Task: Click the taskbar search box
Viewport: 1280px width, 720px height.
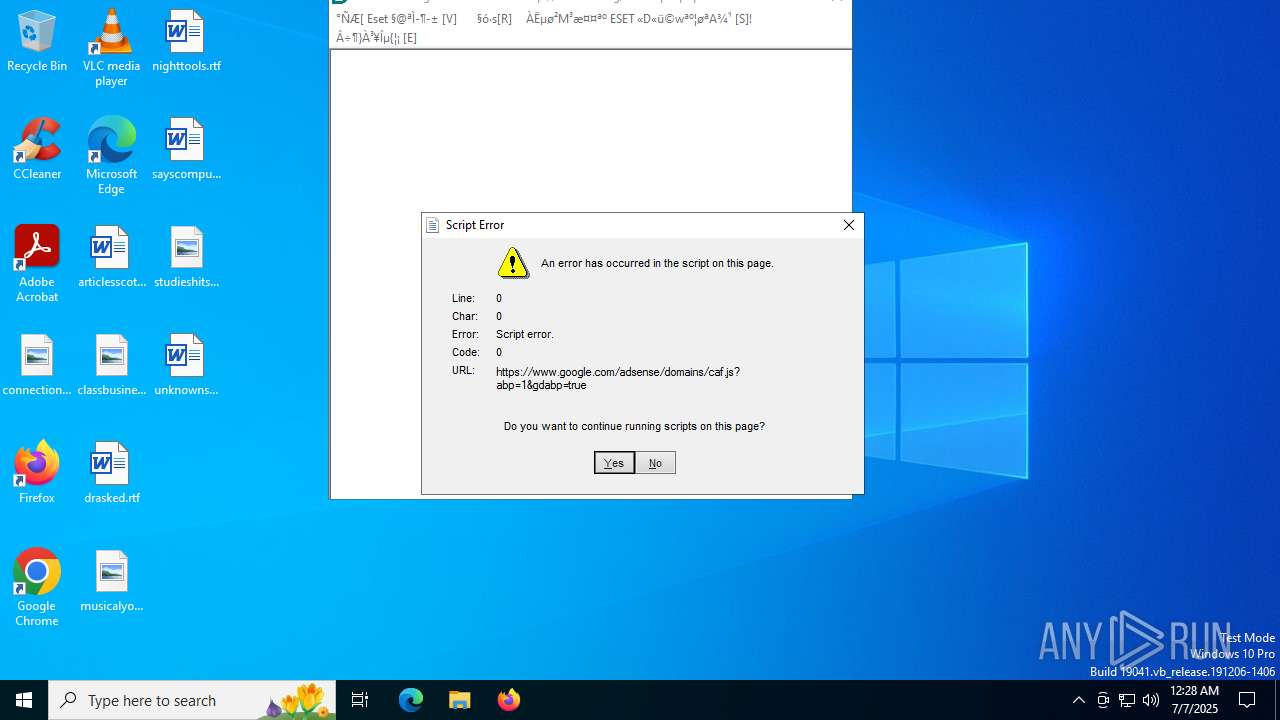Action: point(192,700)
